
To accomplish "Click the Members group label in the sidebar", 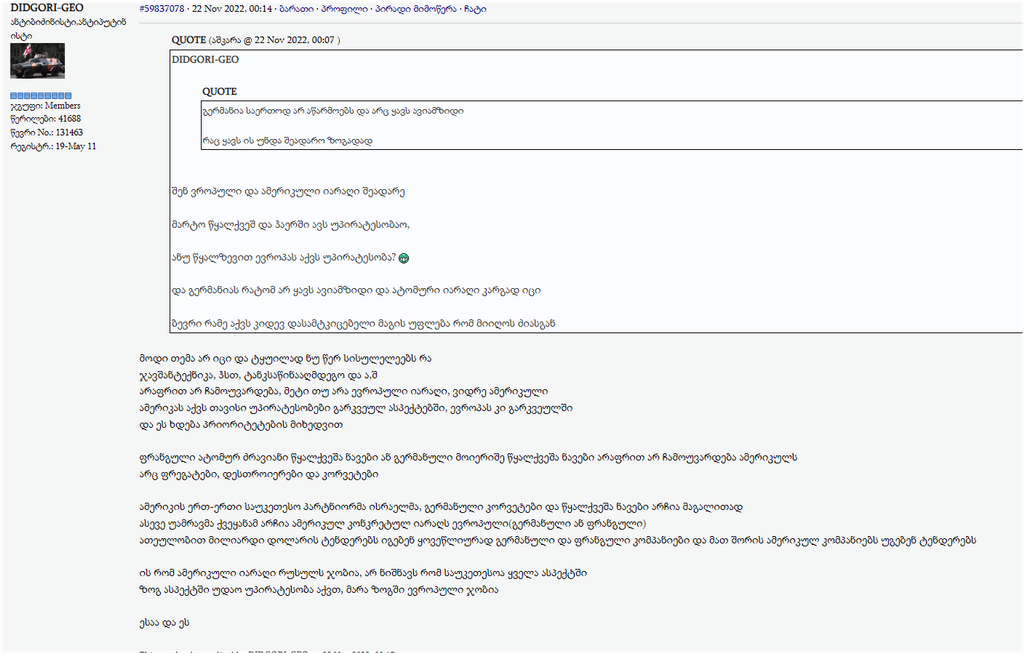I will coord(62,105).
